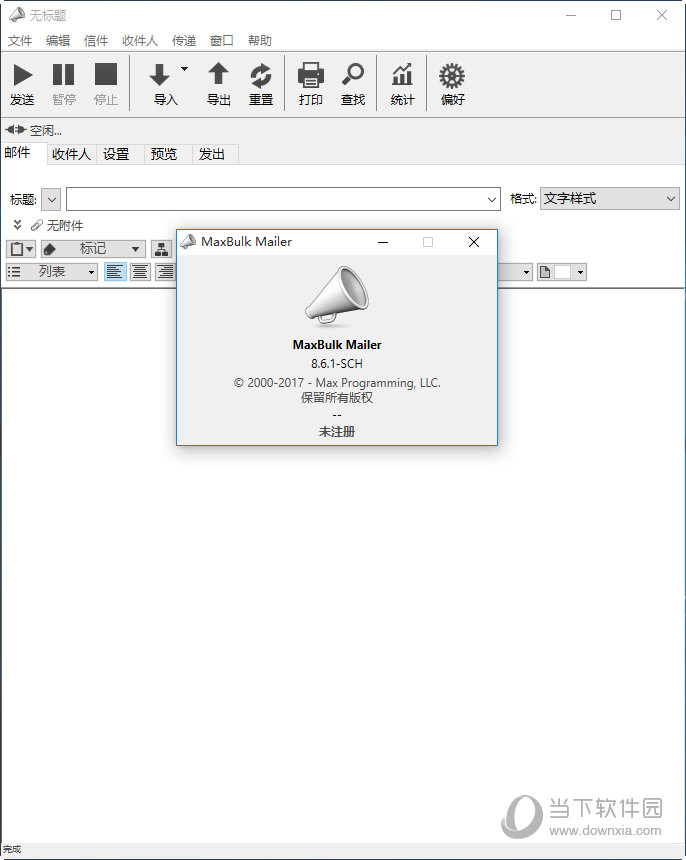Click the 未注册 text in about dialog
This screenshot has height=860, width=686.
[x=337, y=432]
